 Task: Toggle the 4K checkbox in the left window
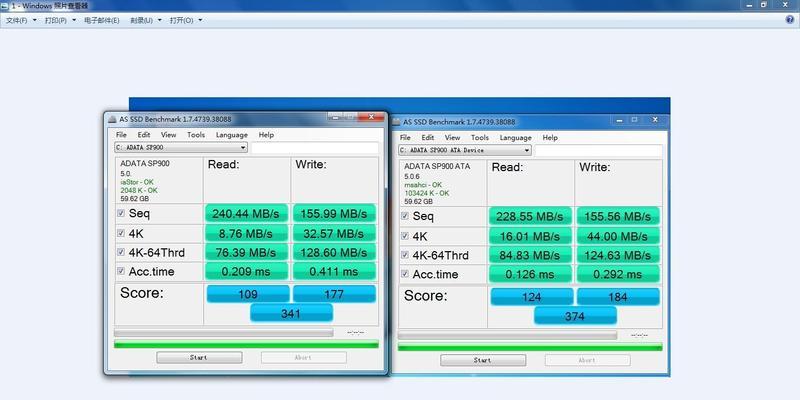(x=121, y=233)
